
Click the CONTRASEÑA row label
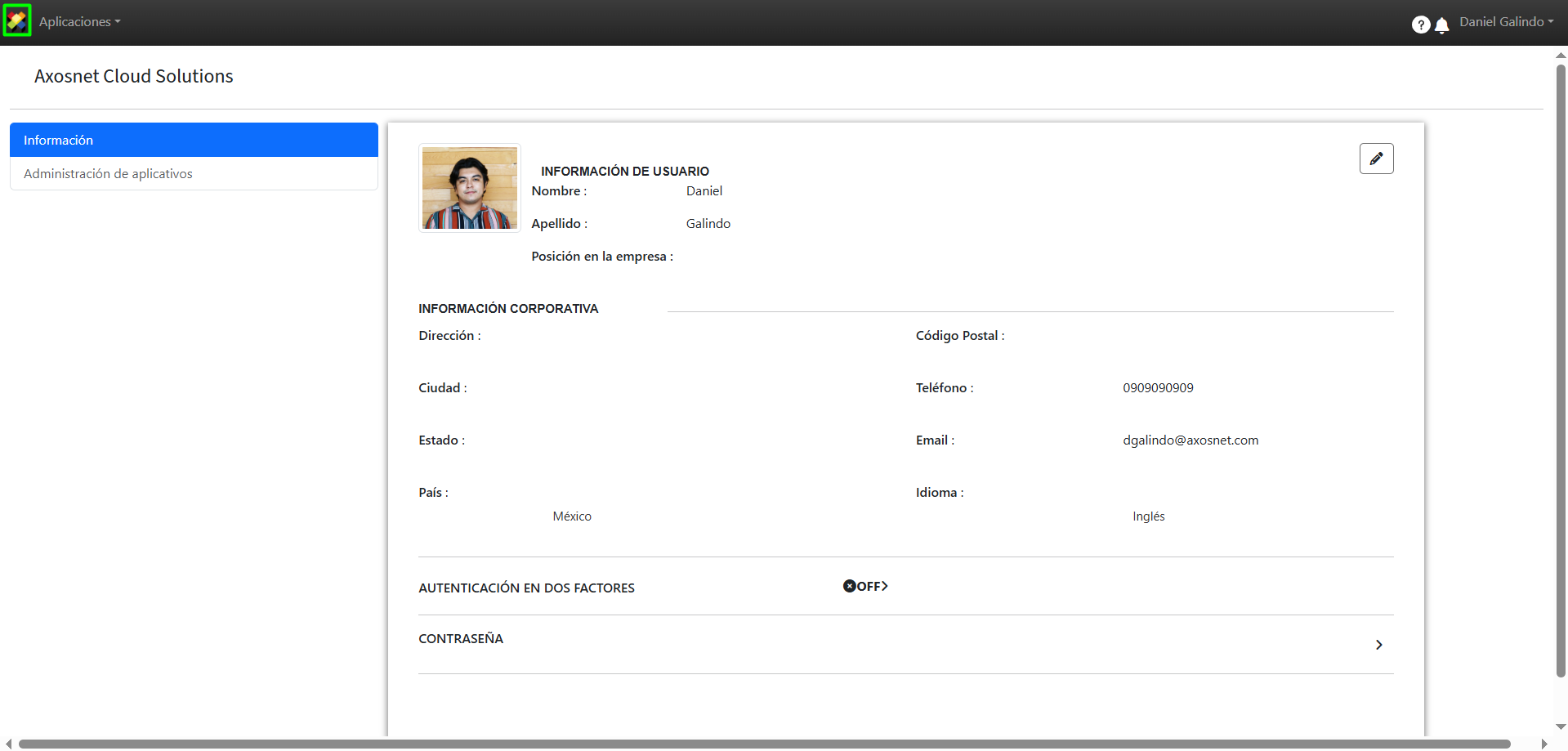(461, 639)
